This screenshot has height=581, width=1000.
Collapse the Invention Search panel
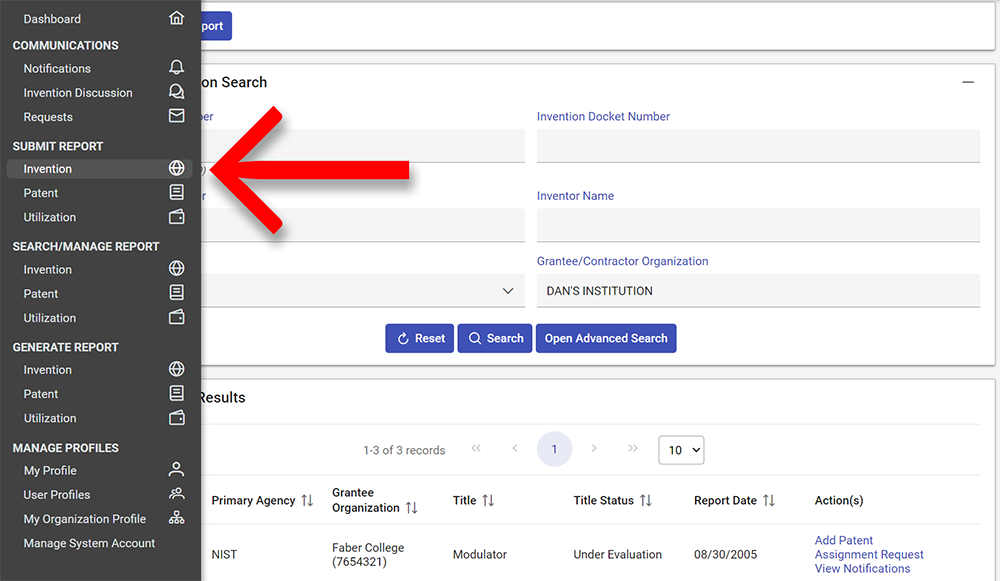967,83
